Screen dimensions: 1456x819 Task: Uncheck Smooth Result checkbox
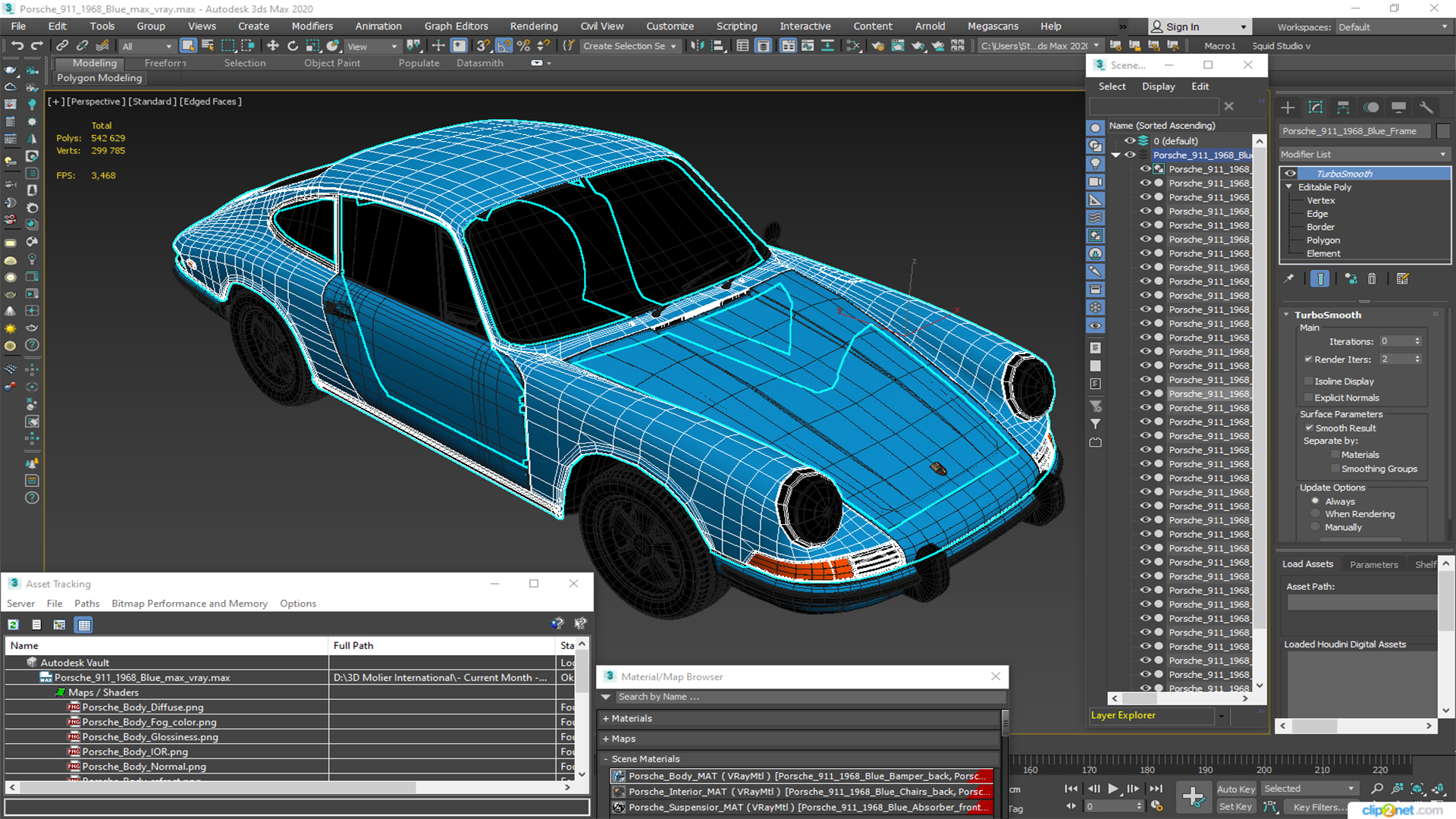coord(1309,428)
